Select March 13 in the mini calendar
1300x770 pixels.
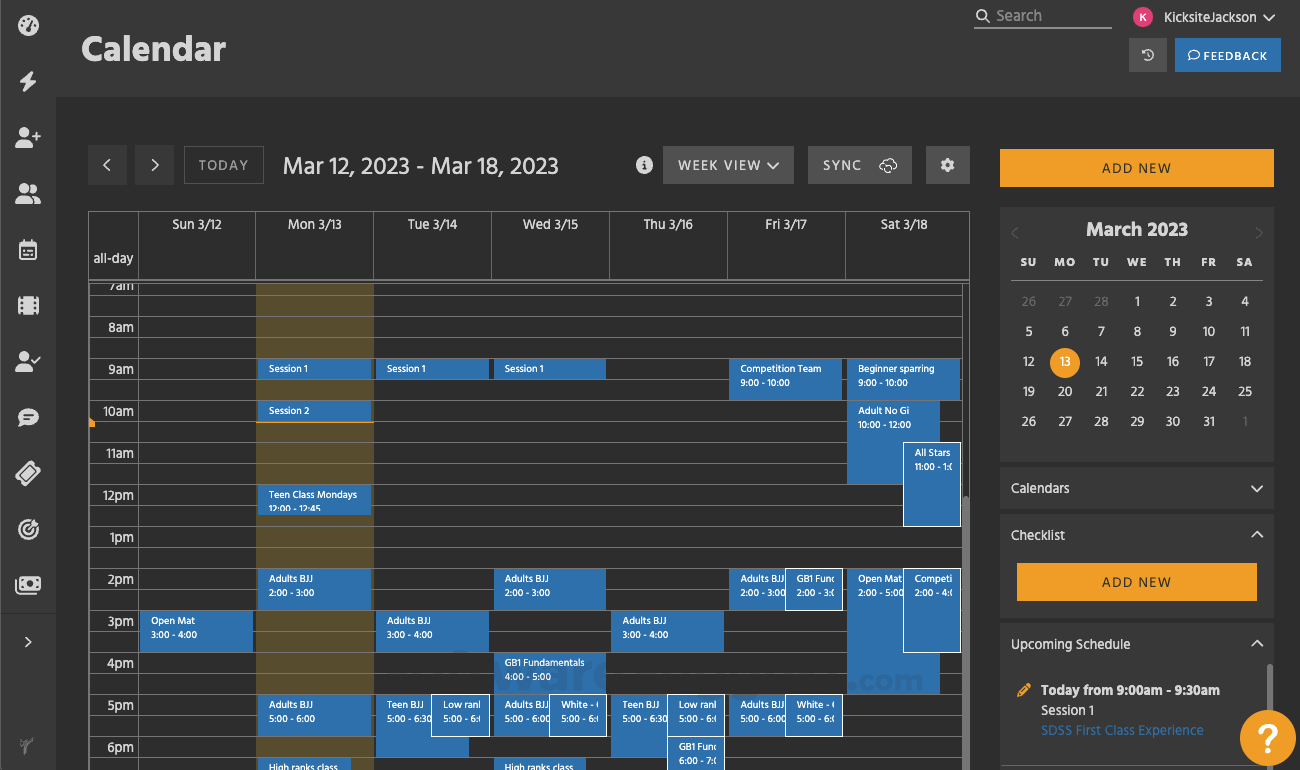1064,362
